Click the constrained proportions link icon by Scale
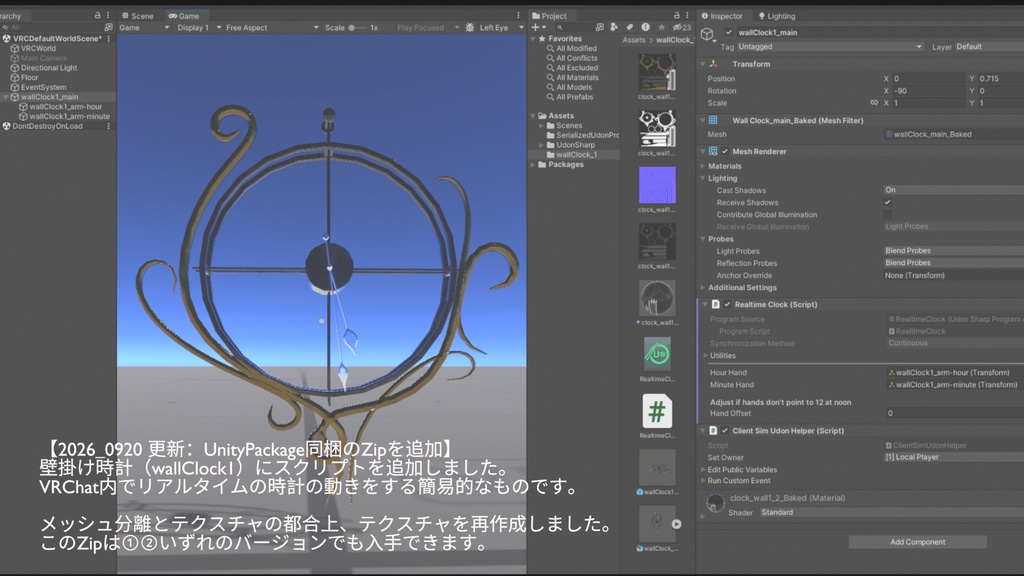This screenshot has height=576, width=1024. point(874,103)
